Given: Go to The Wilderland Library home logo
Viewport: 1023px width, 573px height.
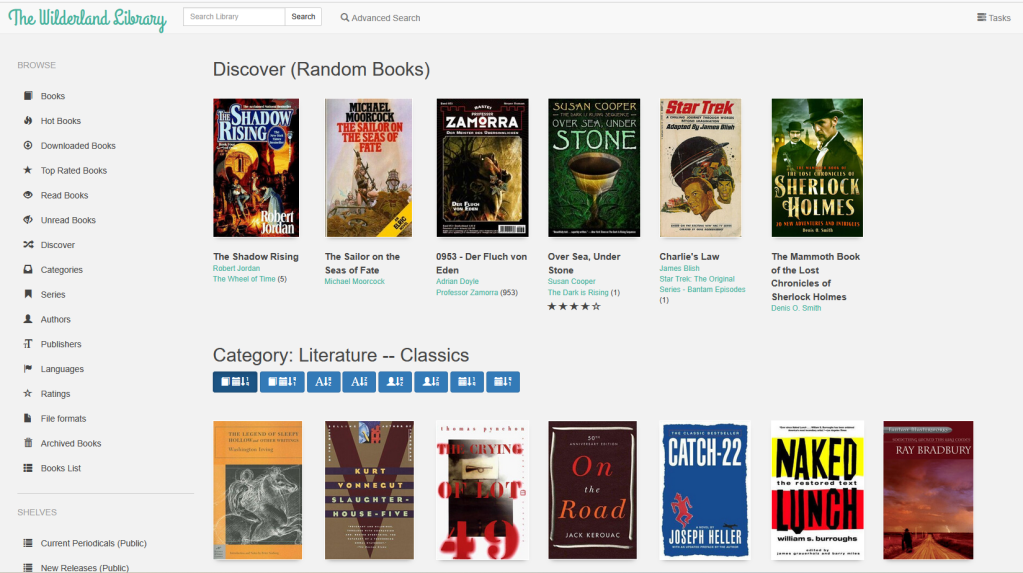Looking at the screenshot, I should [x=87, y=18].
